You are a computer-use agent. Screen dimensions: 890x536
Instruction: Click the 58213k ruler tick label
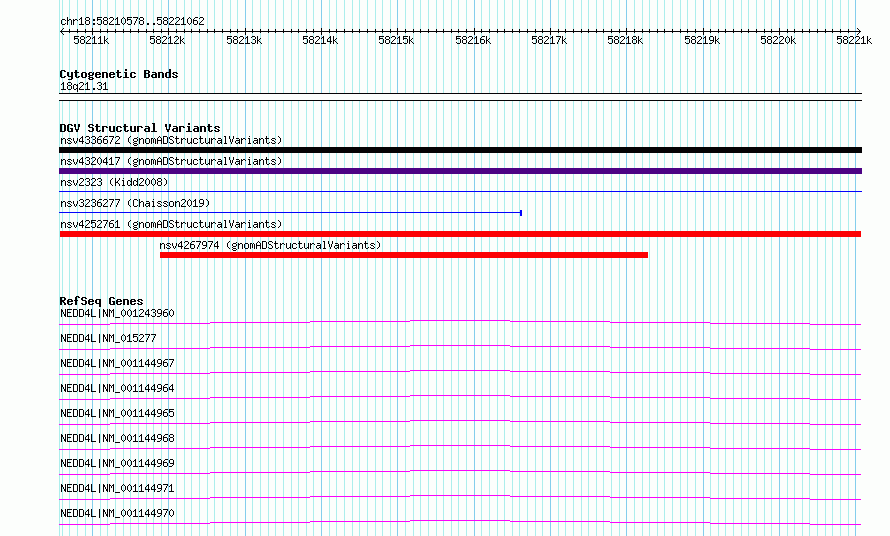click(244, 40)
